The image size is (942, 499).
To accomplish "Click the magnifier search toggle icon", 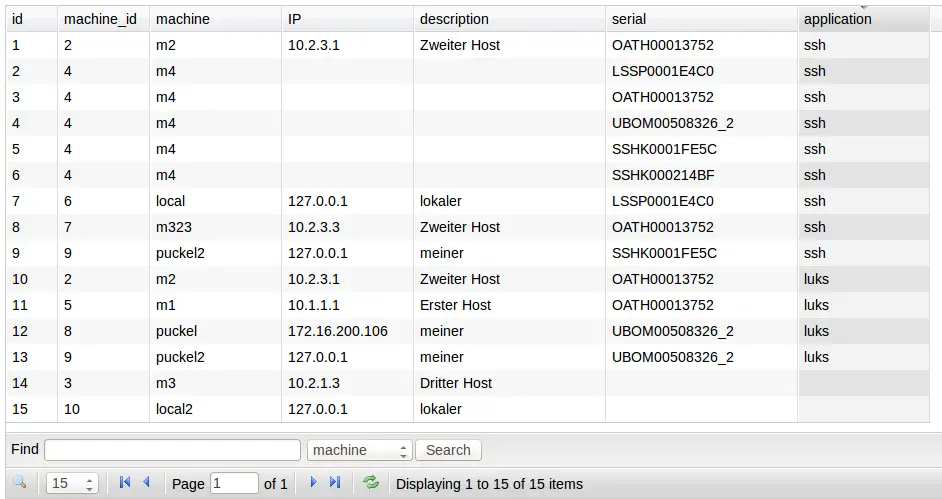I will coord(19,482).
